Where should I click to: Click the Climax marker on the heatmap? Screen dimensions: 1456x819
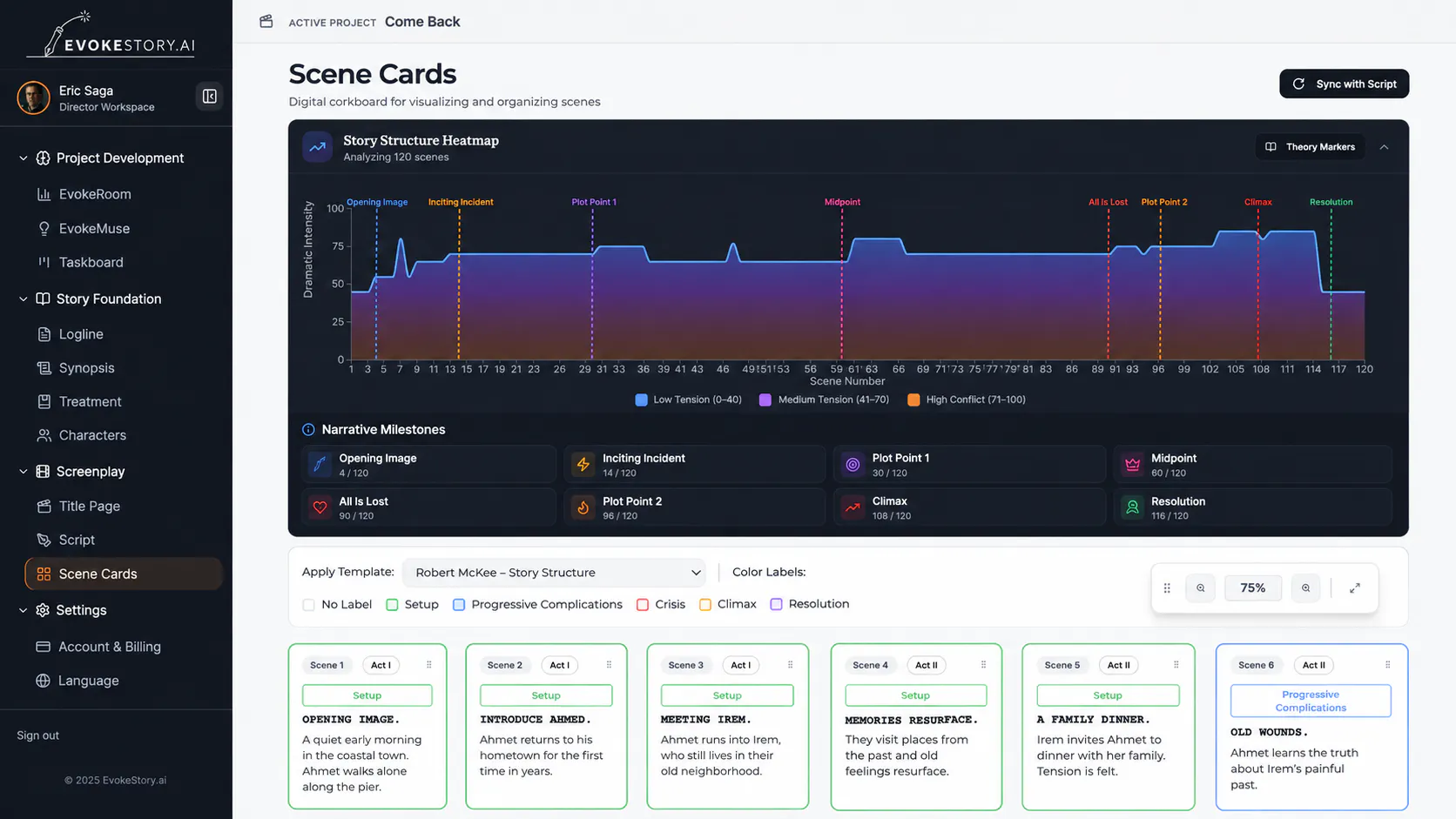1257,202
